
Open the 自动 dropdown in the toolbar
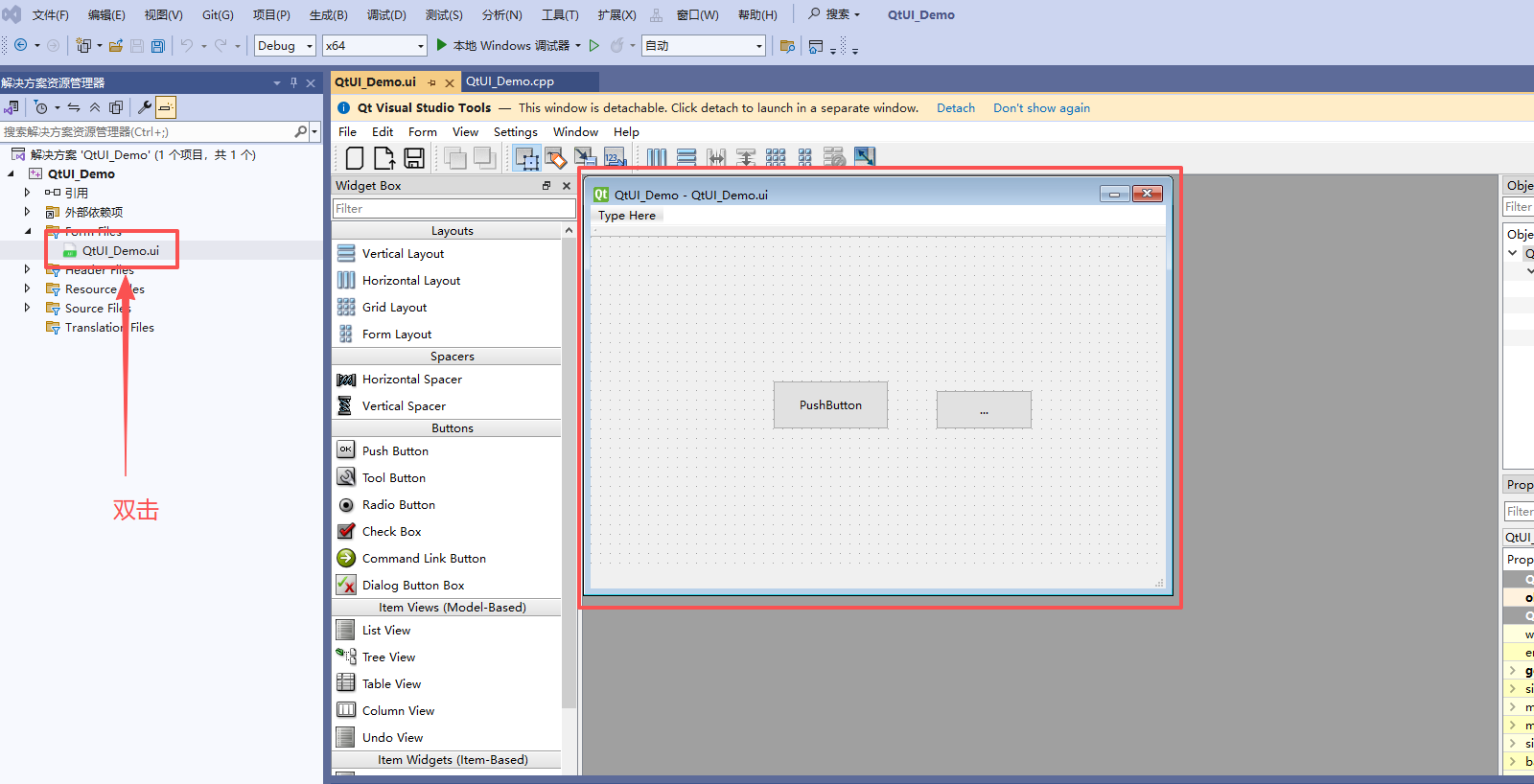pyautogui.click(x=704, y=45)
